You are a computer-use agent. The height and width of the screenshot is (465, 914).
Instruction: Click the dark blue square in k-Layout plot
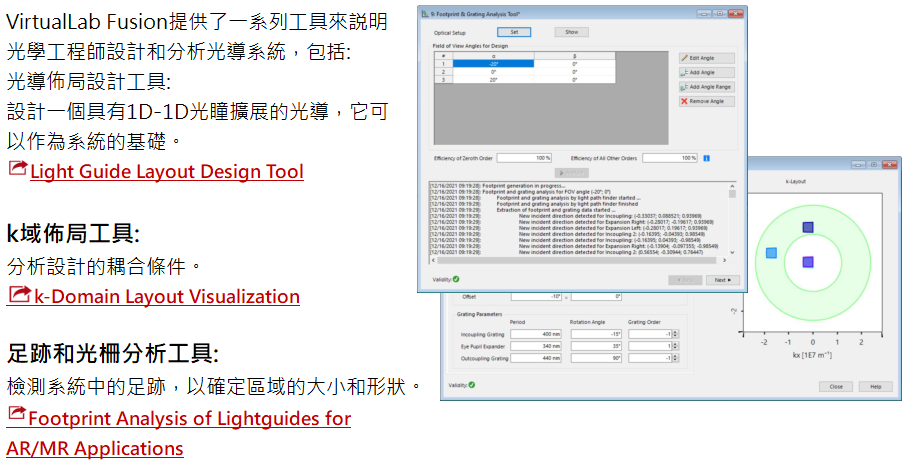(x=807, y=227)
